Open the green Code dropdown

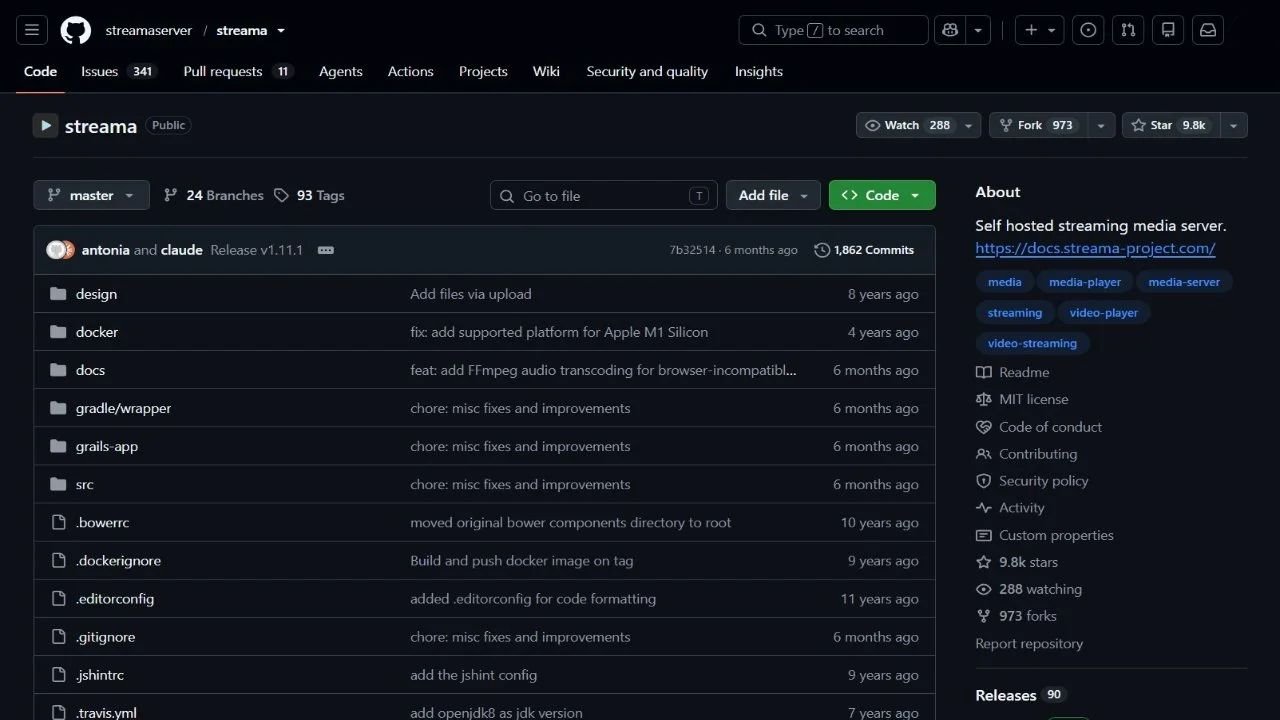[x=882, y=195]
